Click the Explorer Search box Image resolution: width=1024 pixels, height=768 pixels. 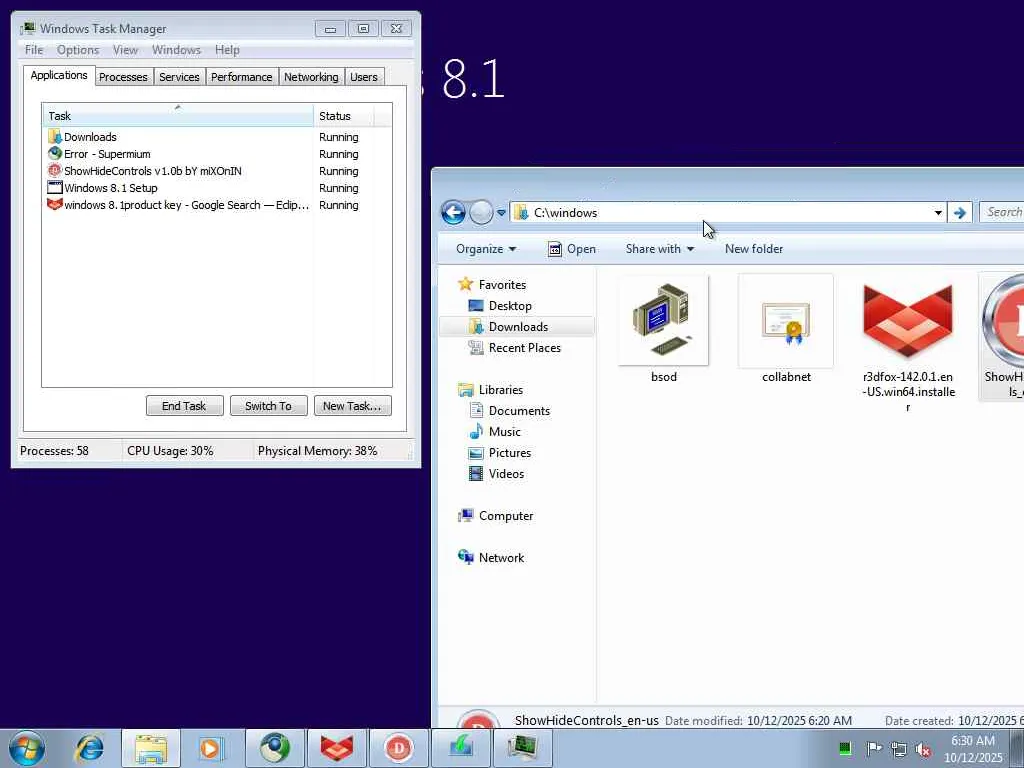(1002, 212)
